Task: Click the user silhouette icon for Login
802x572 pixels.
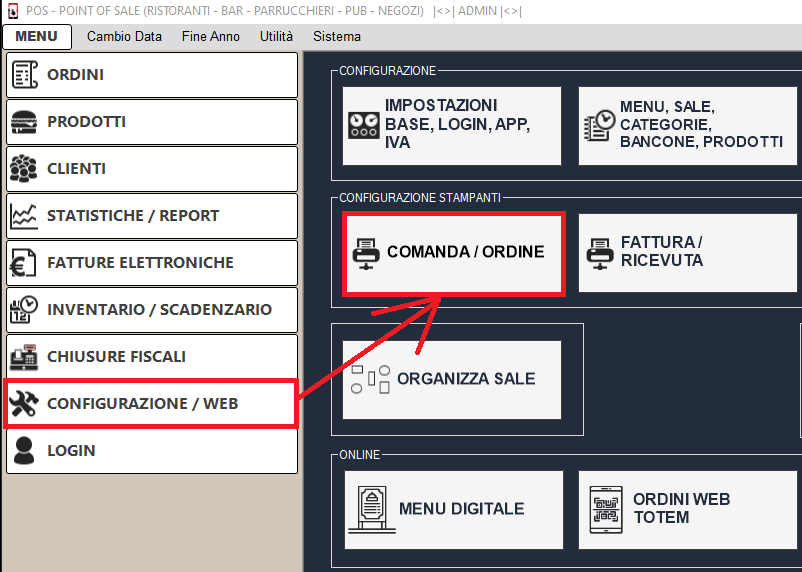Action: coord(24,451)
